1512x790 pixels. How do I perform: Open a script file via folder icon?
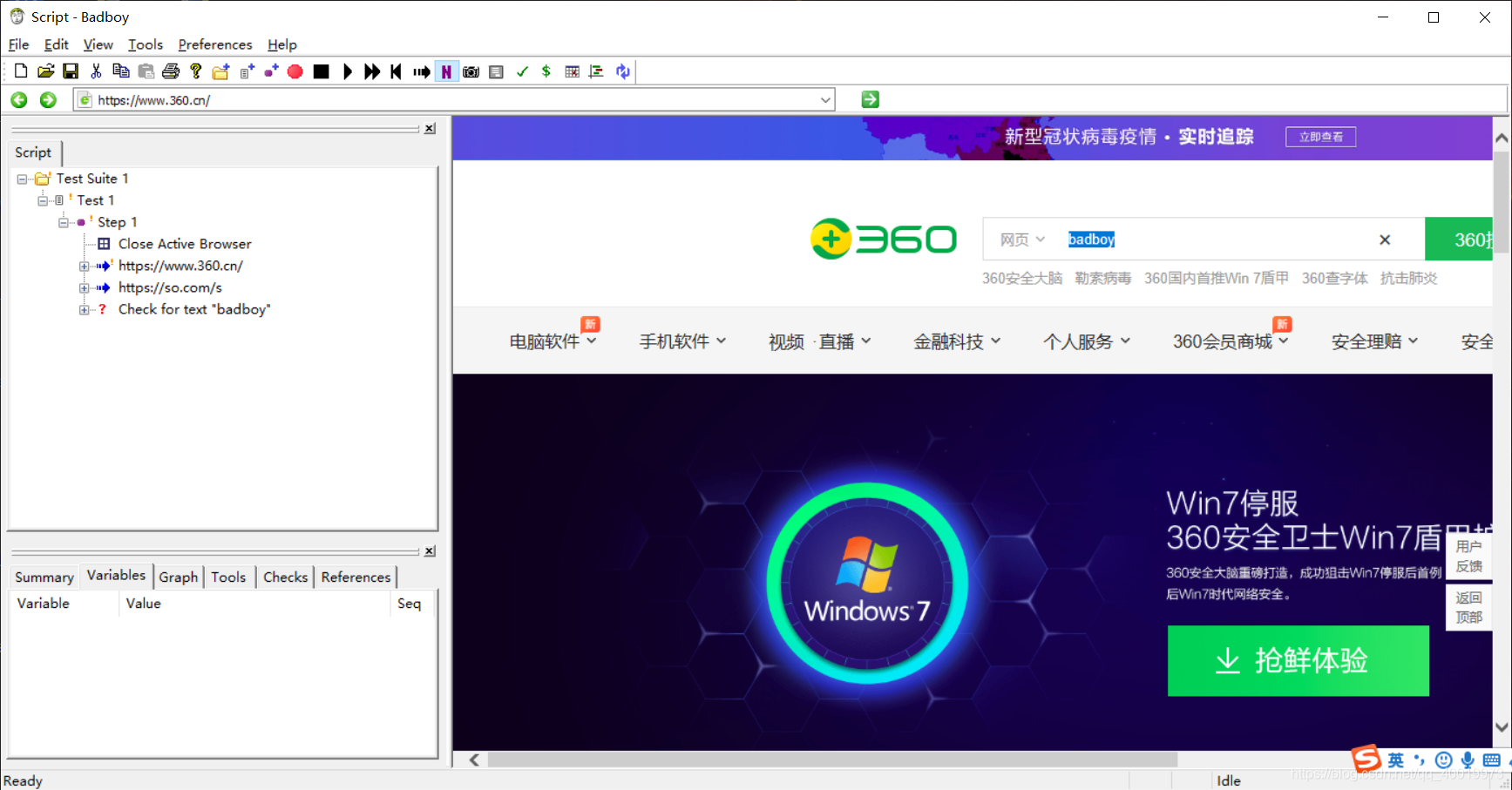[45, 71]
